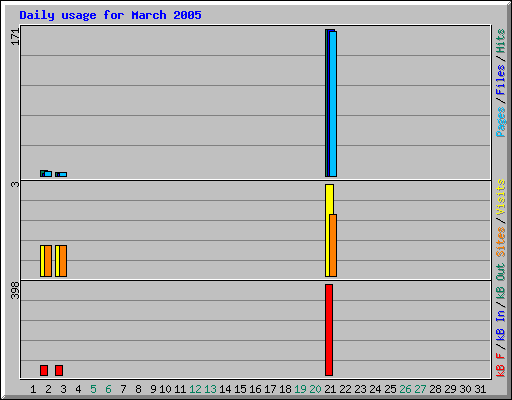Click the green weekend day label 12
512x400 pixels.
coord(195,389)
